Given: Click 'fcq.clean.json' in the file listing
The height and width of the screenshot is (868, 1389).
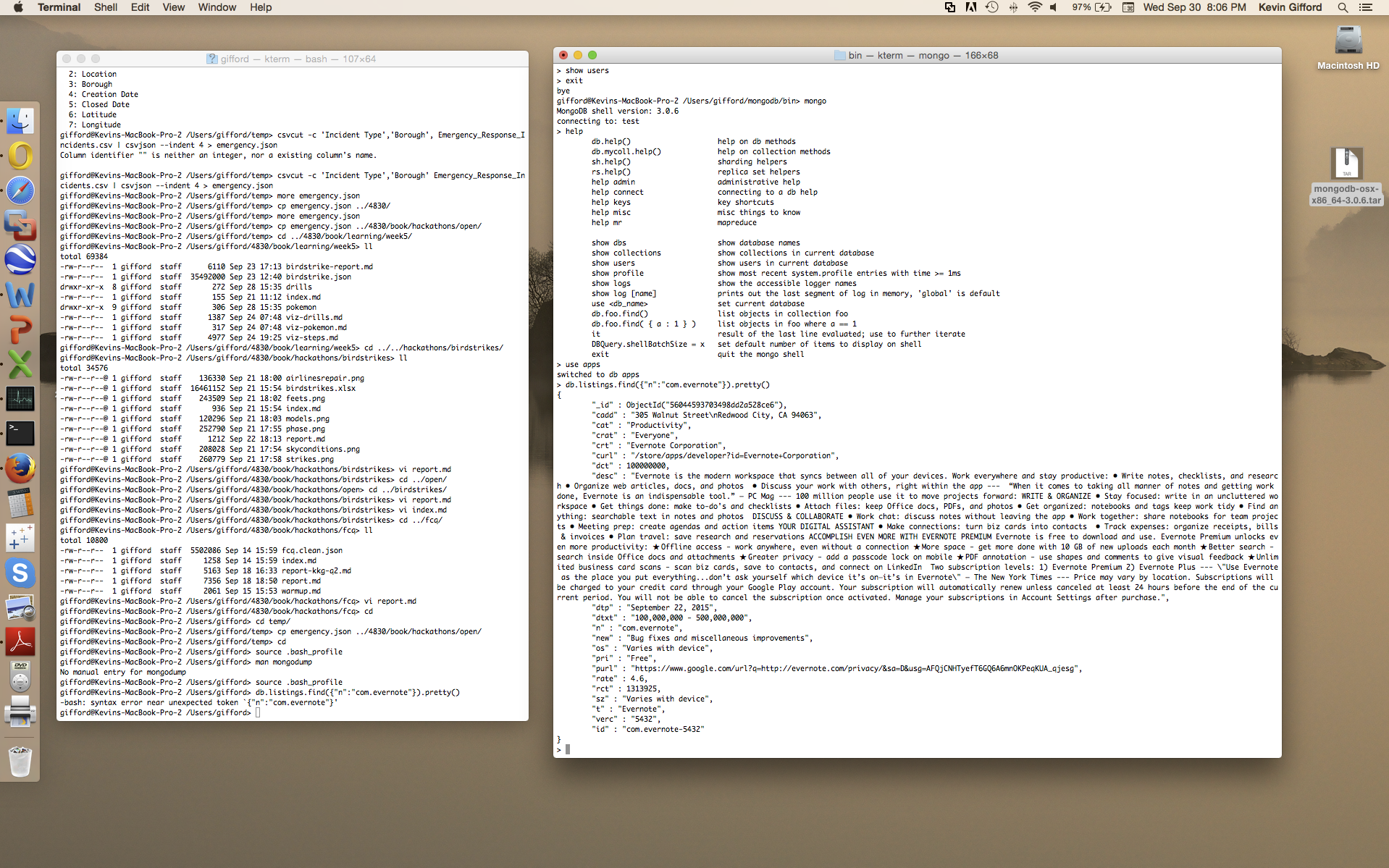Looking at the screenshot, I should click(x=312, y=550).
